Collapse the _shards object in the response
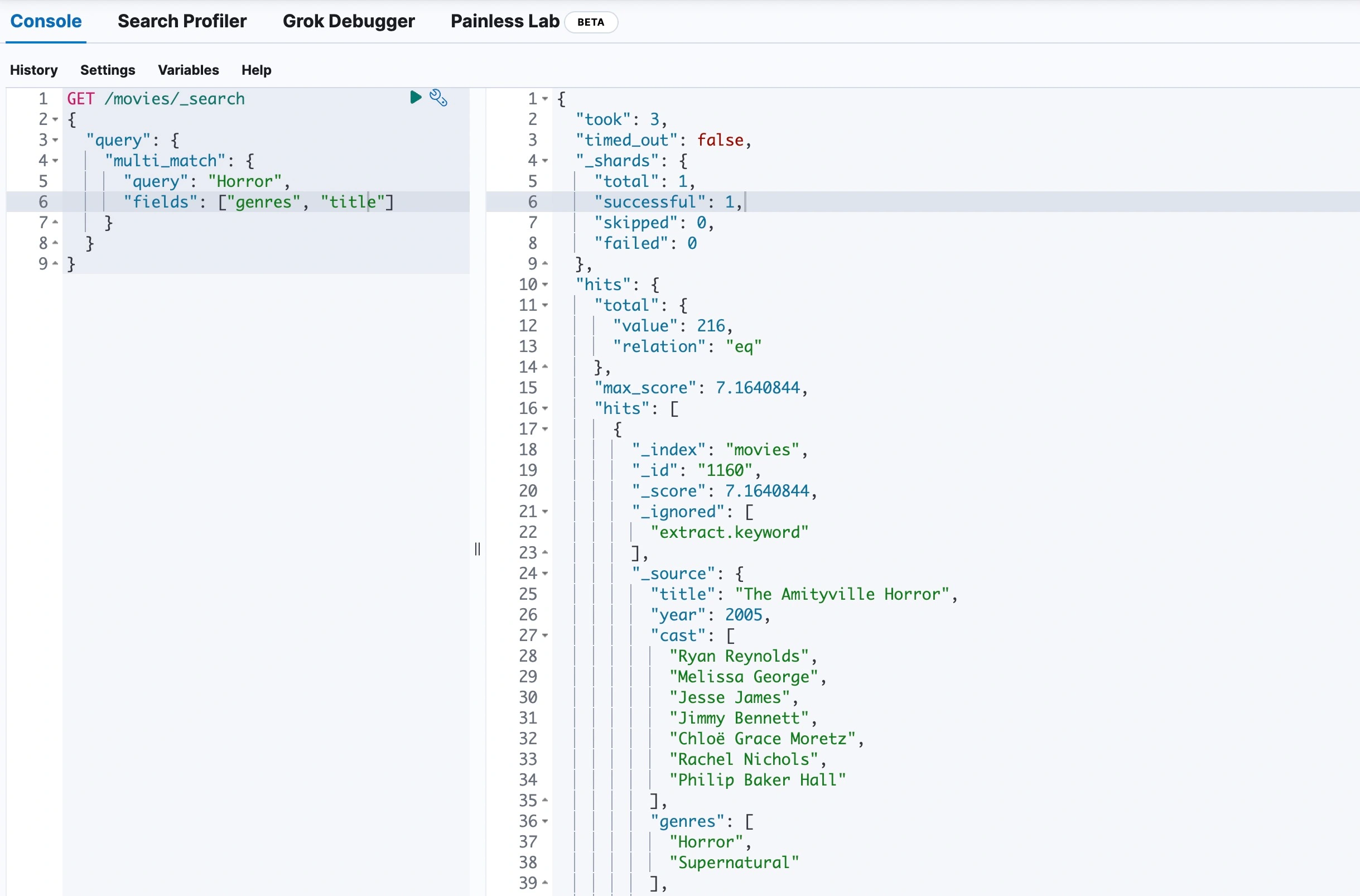Screen dimensions: 1360x896 tap(545, 161)
